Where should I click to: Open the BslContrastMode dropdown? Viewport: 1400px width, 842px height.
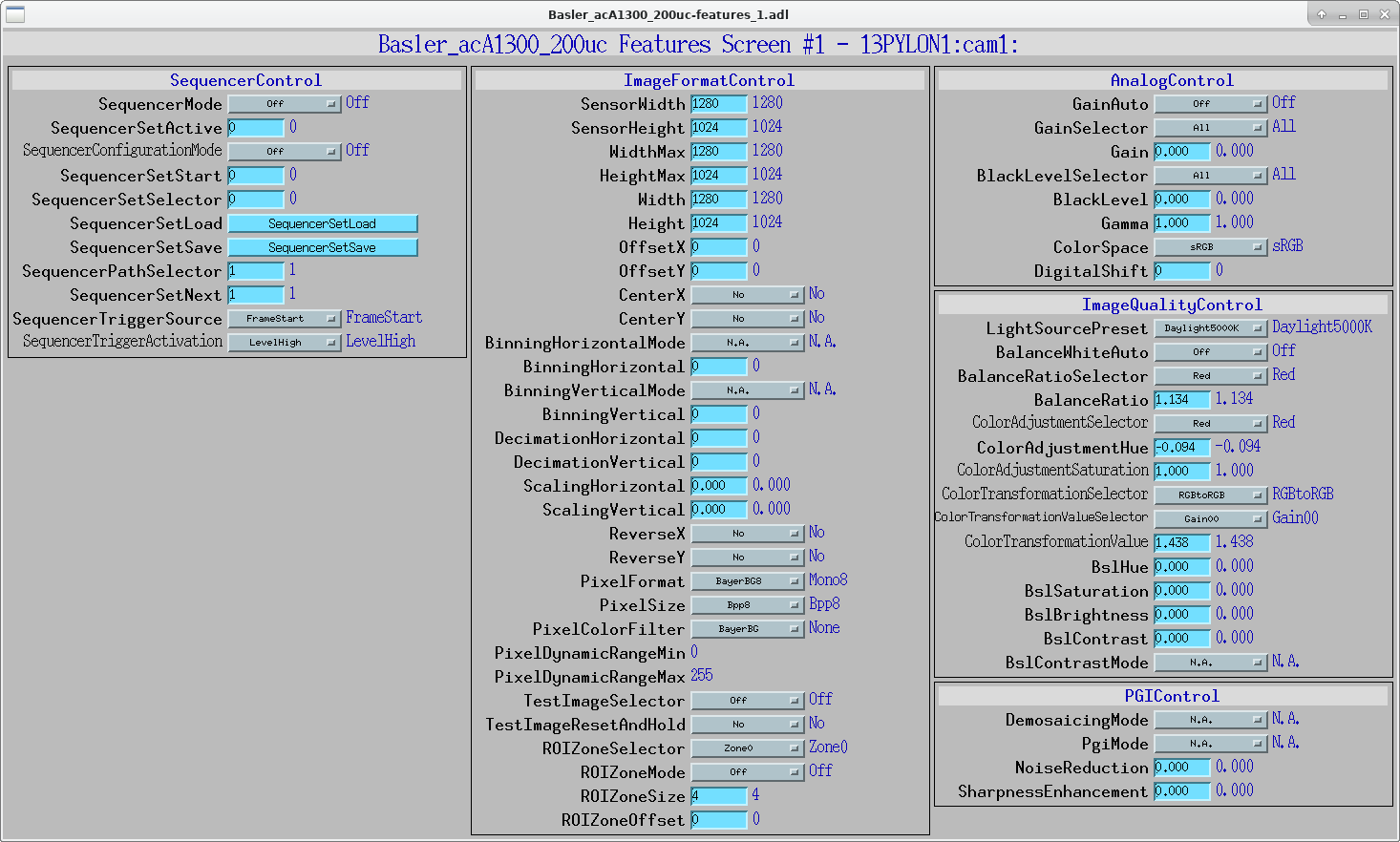point(1211,662)
